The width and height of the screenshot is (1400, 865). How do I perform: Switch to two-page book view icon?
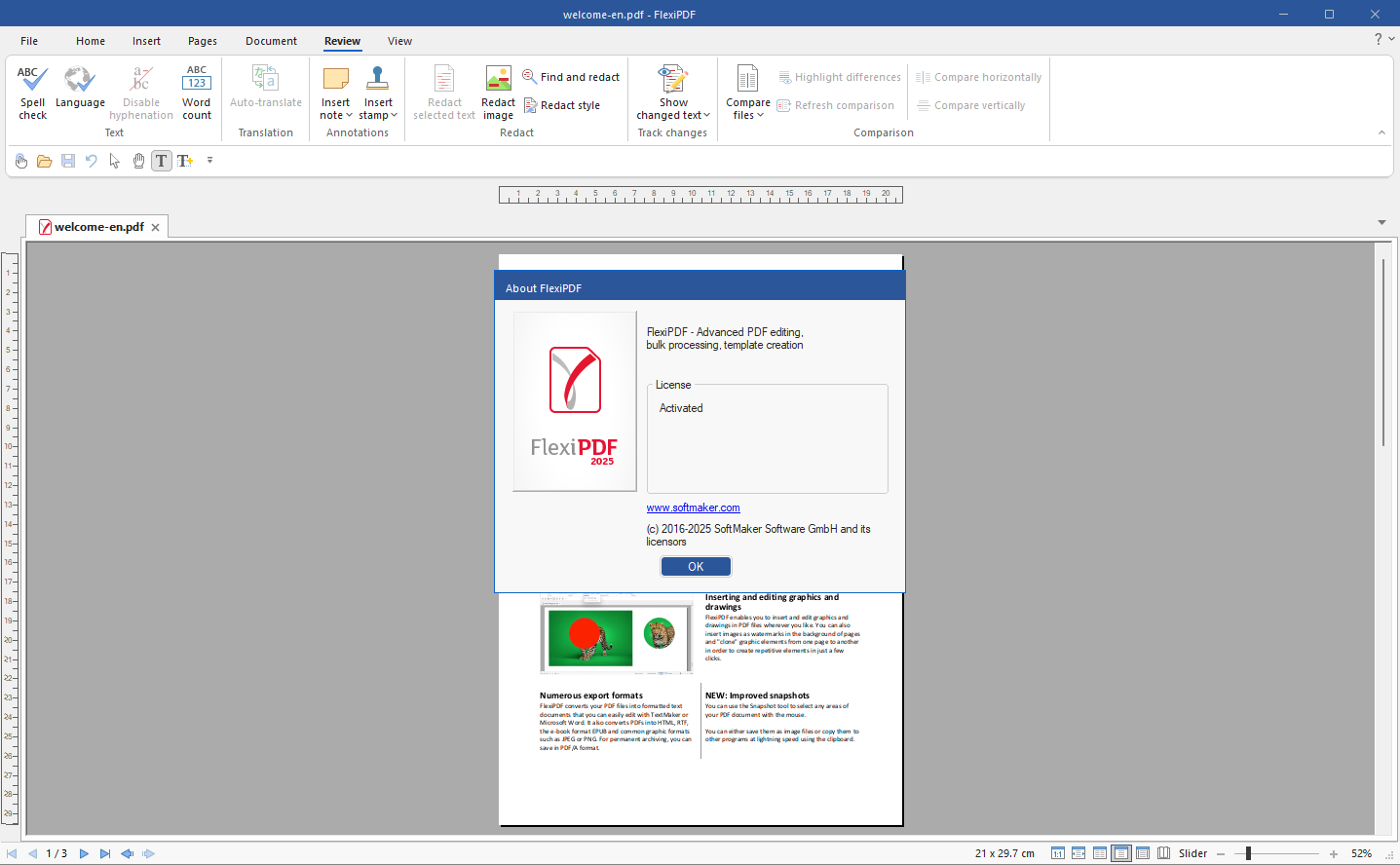click(x=1163, y=853)
